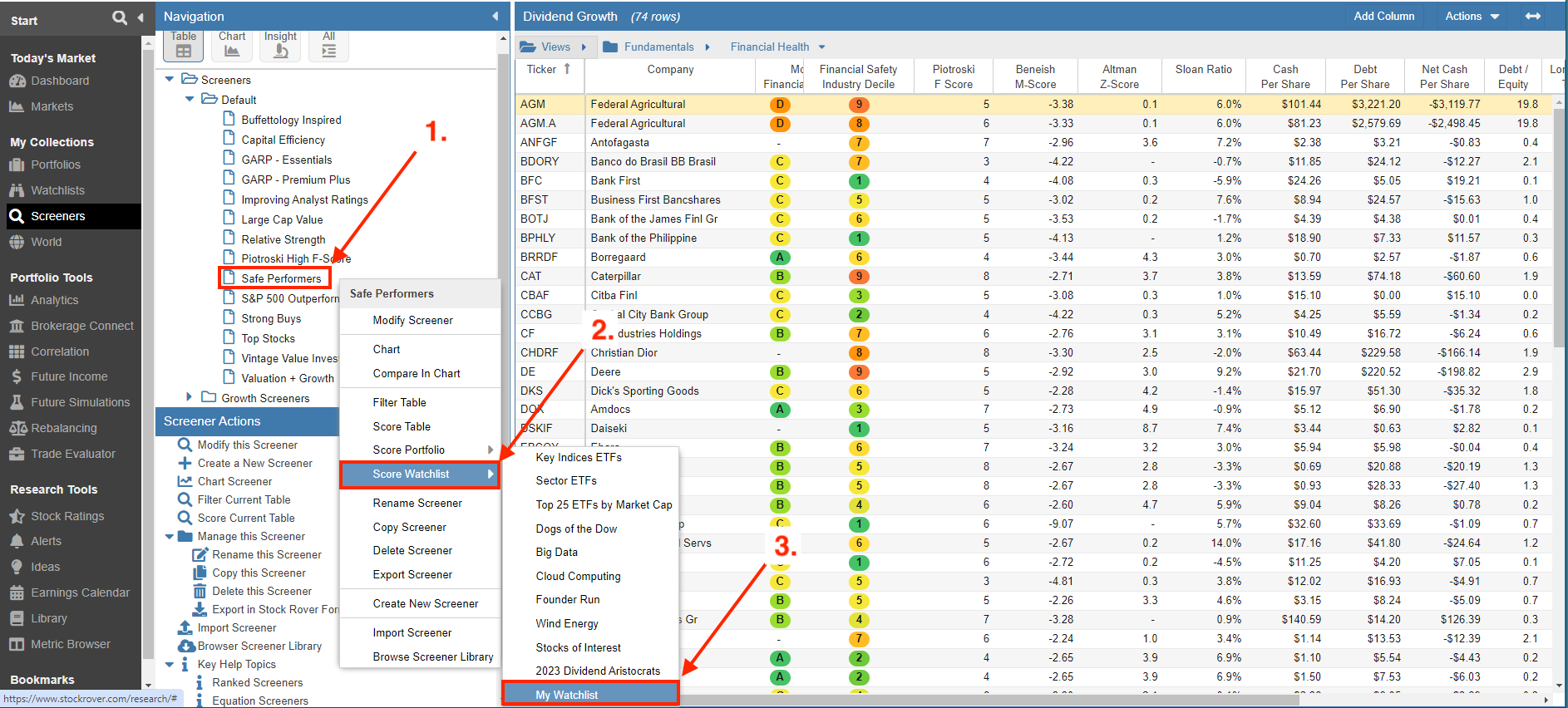Image resolution: width=1568 pixels, height=708 pixels.
Task: Select the Buffettology Inspired screener
Action: pos(291,120)
